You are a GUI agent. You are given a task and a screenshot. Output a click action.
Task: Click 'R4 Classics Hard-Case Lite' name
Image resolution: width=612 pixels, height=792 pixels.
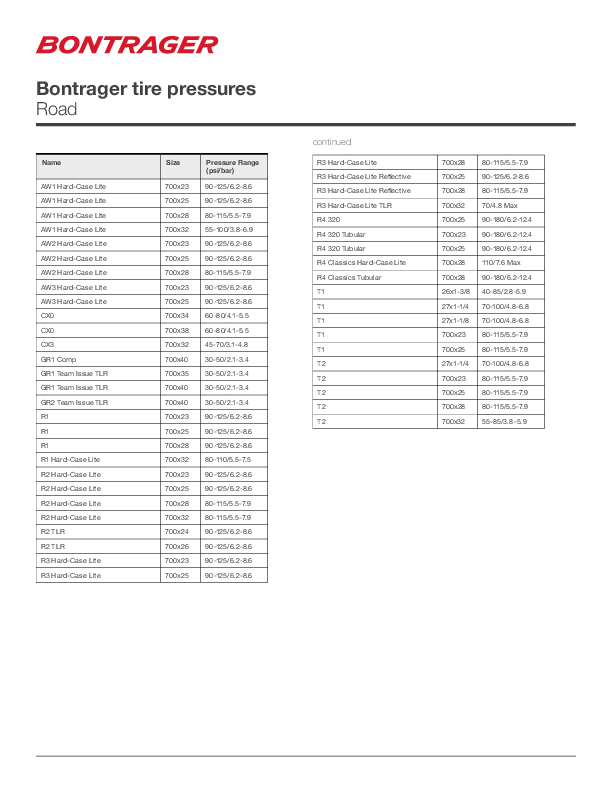pos(361,263)
